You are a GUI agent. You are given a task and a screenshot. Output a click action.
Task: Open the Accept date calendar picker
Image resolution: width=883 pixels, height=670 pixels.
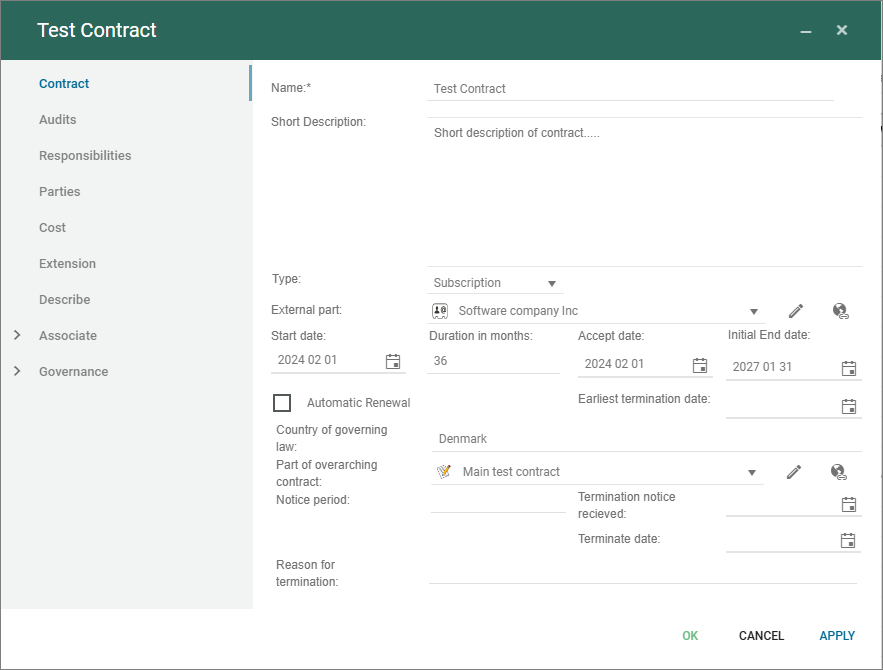click(700, 366)
